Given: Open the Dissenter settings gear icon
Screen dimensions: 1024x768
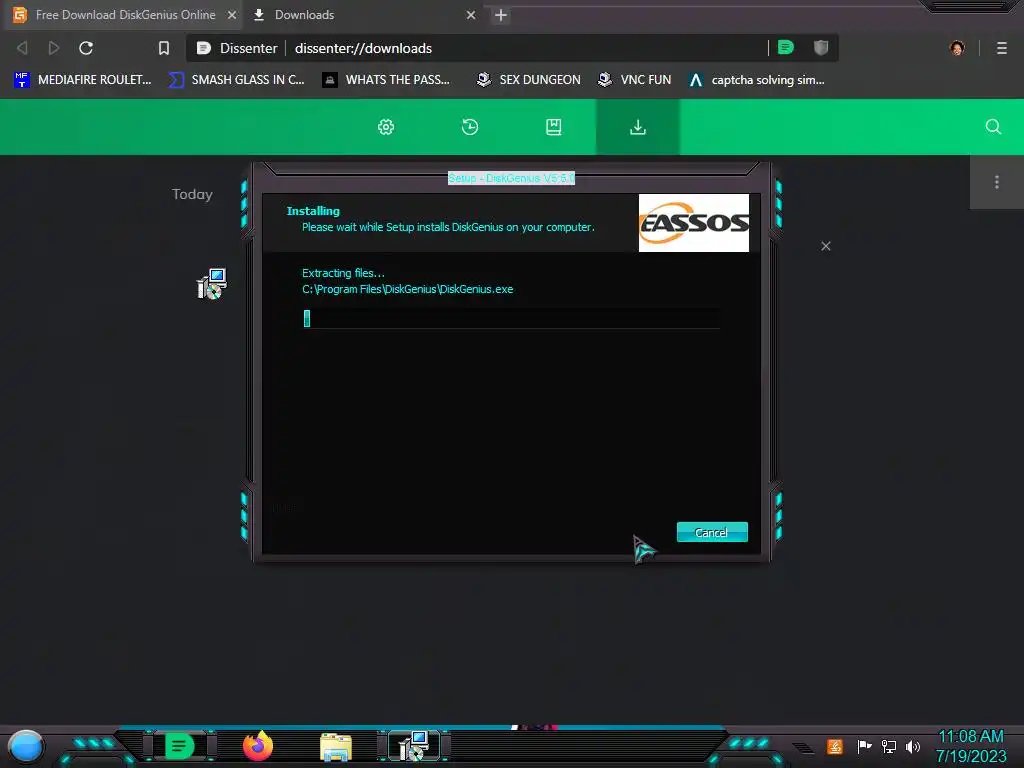Looking at the screenshot, I should [x=386, y=127].
